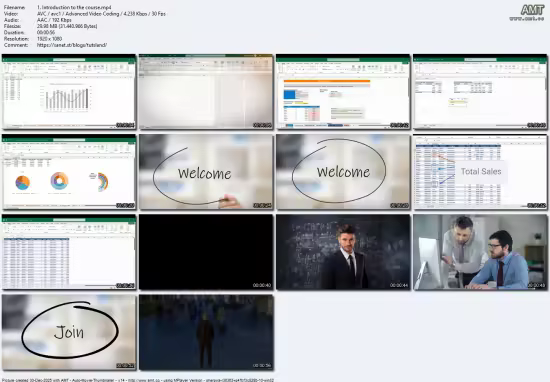Click the 'Comment:' label in the header
550x382 pixels.
pyautogui.click(x=16, y=45)
